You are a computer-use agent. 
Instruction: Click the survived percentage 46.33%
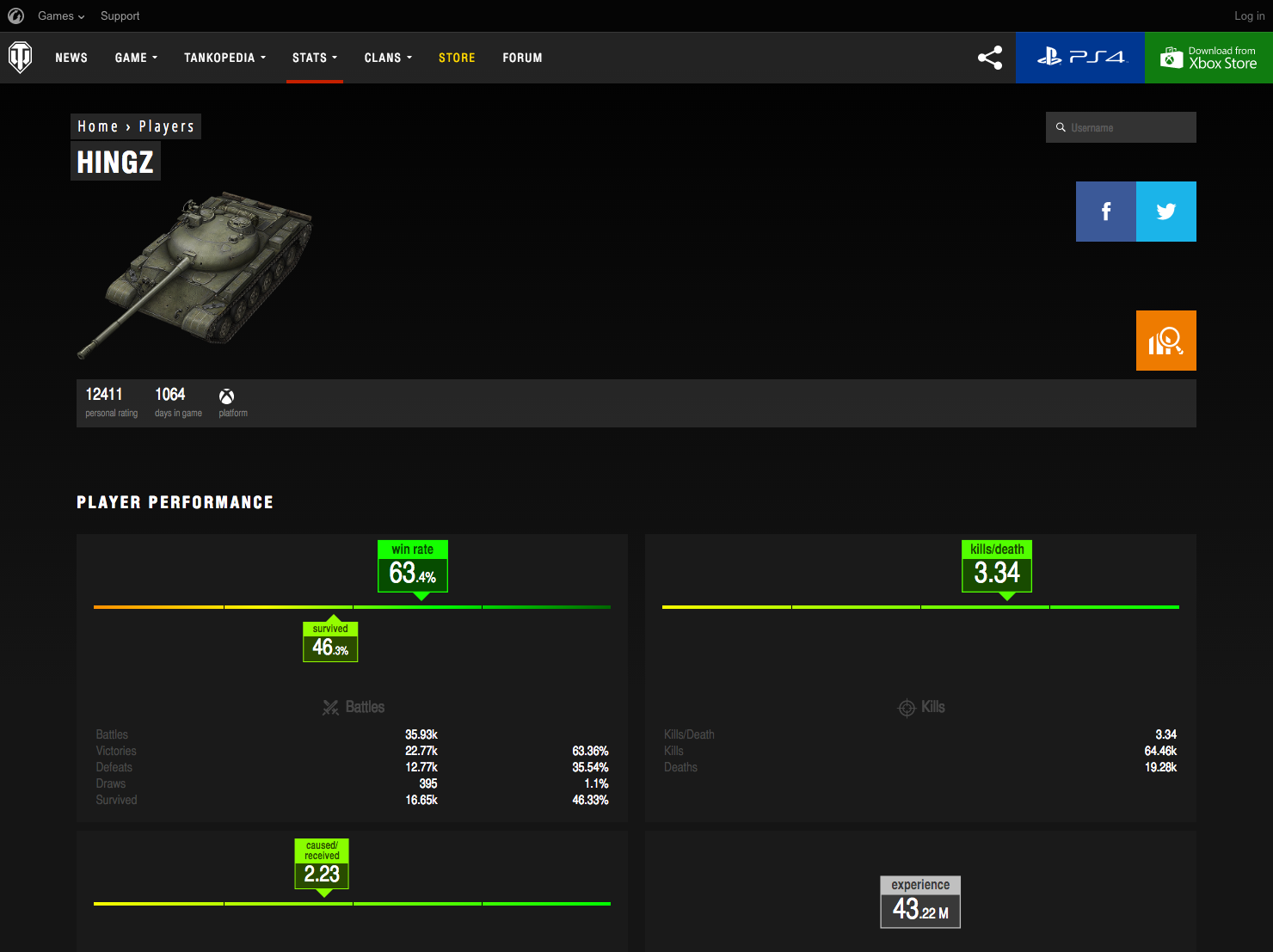click(x=590, y=800)
